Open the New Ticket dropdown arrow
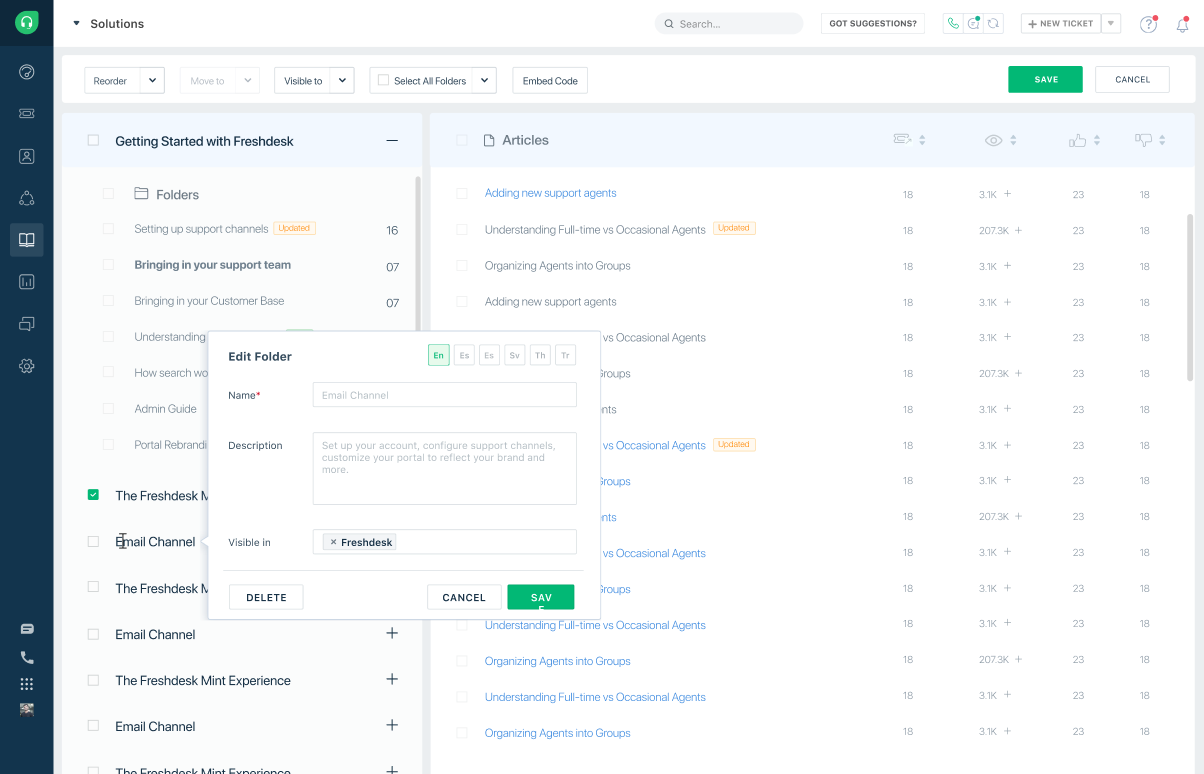This screenshot has height=774, width=1204. [1111, 23]
